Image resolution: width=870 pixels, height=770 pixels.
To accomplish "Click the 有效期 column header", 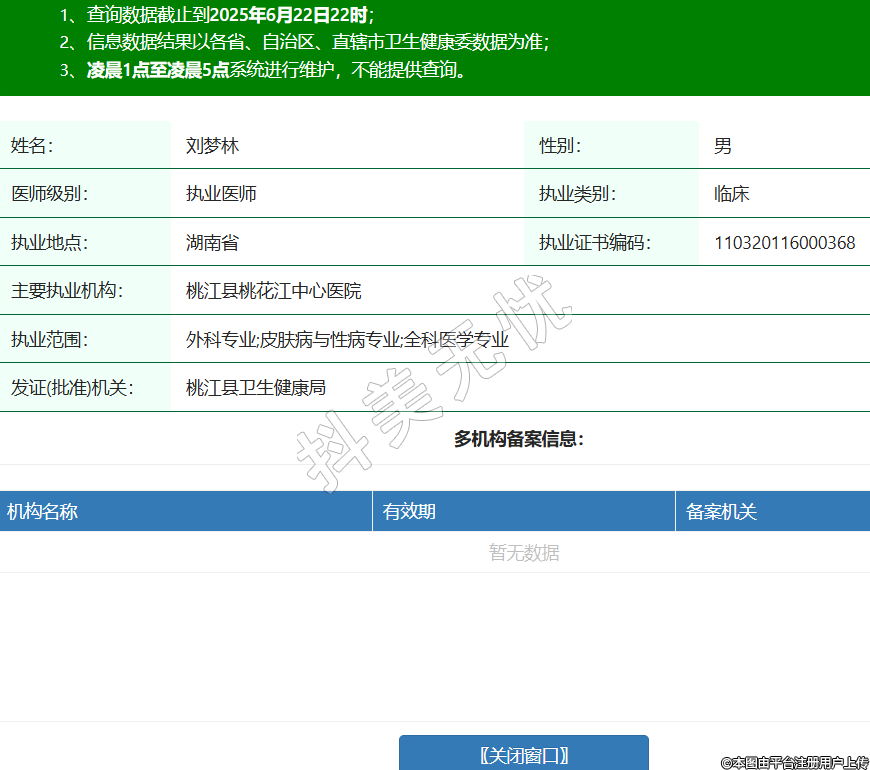I will pyautogui.click(x=409, y=512).
